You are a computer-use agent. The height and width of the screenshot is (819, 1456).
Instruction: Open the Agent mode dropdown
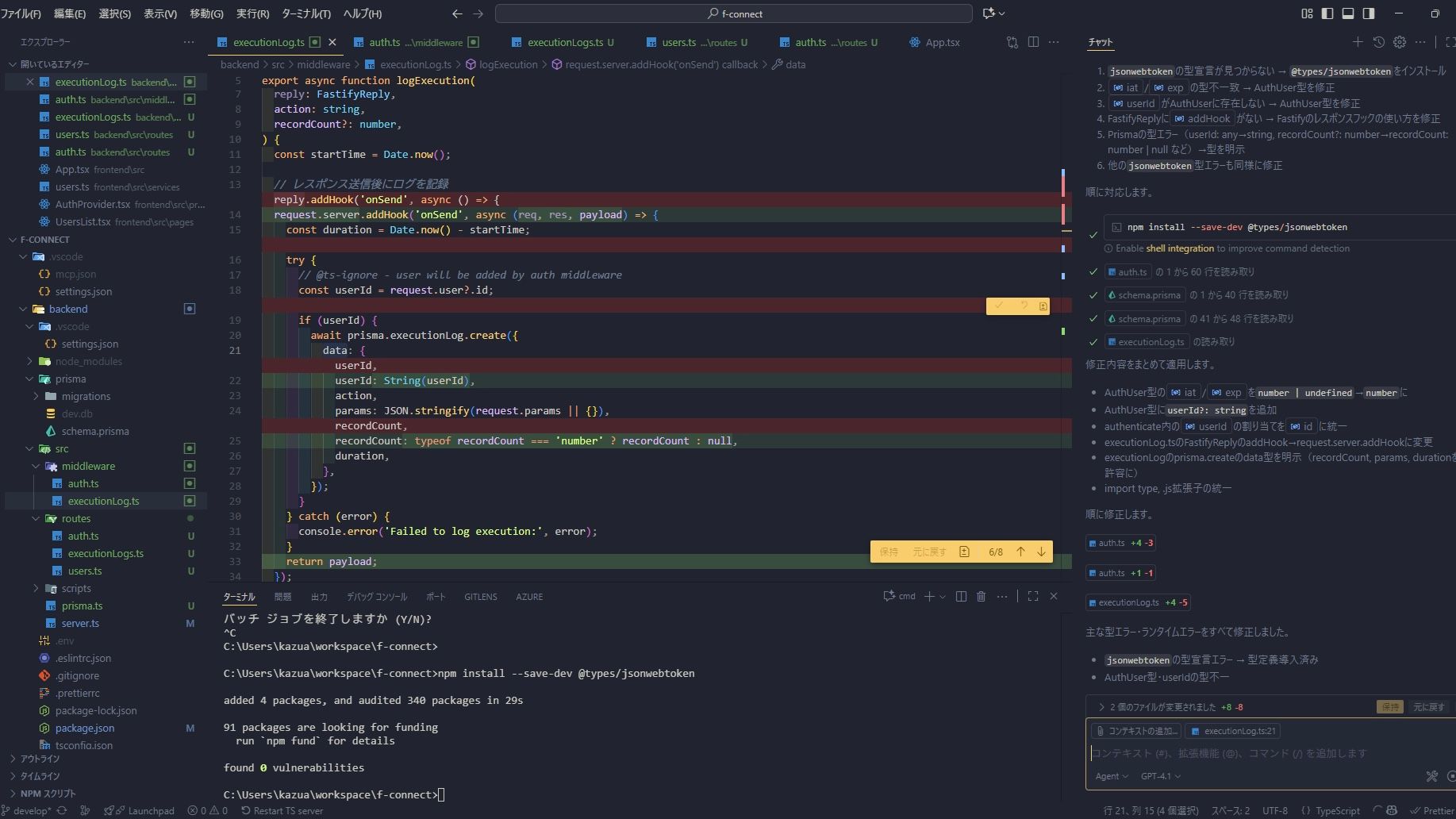1111,776
